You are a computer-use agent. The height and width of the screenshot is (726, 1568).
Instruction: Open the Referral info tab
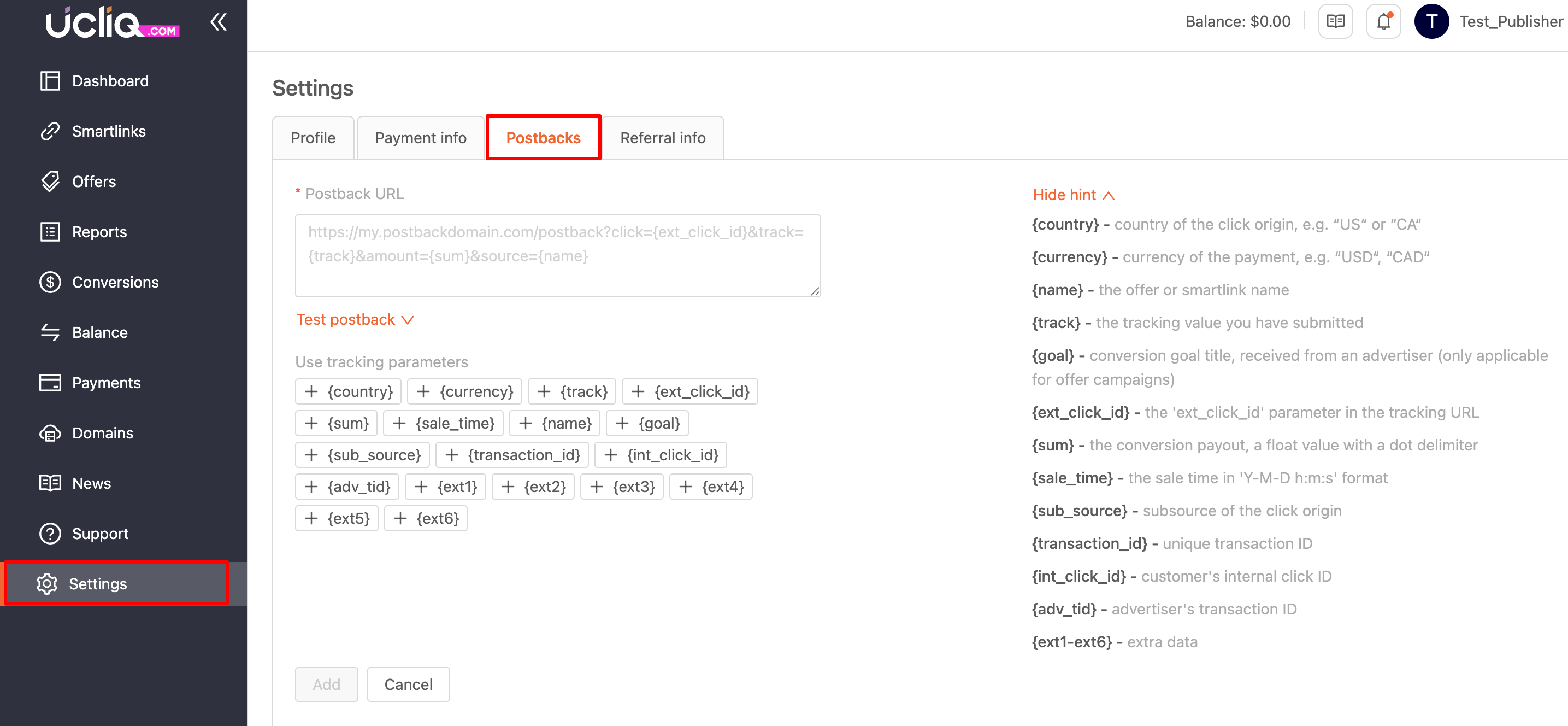662,138
